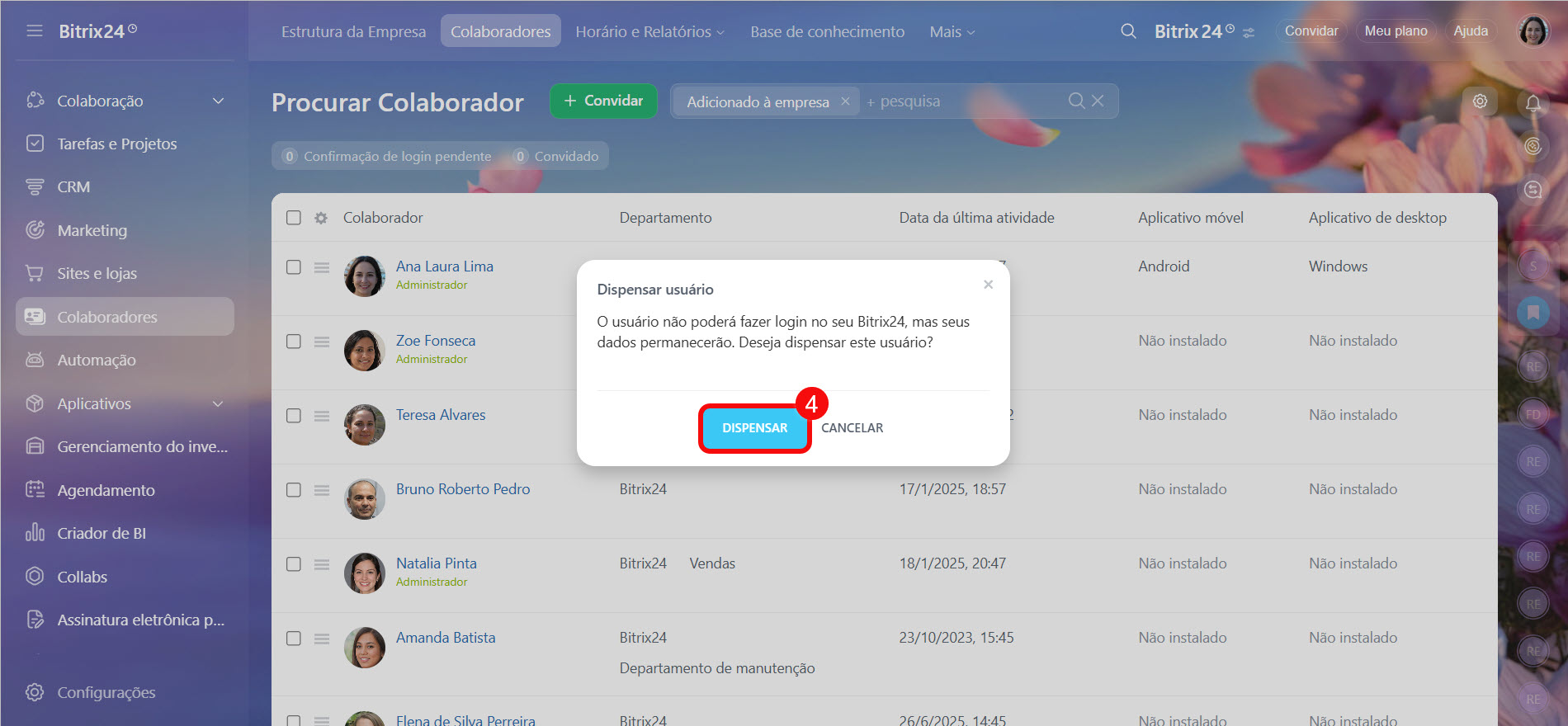Click the green Convidar button
Viewport: 1568px width, 726px height.
click(603, 101)
